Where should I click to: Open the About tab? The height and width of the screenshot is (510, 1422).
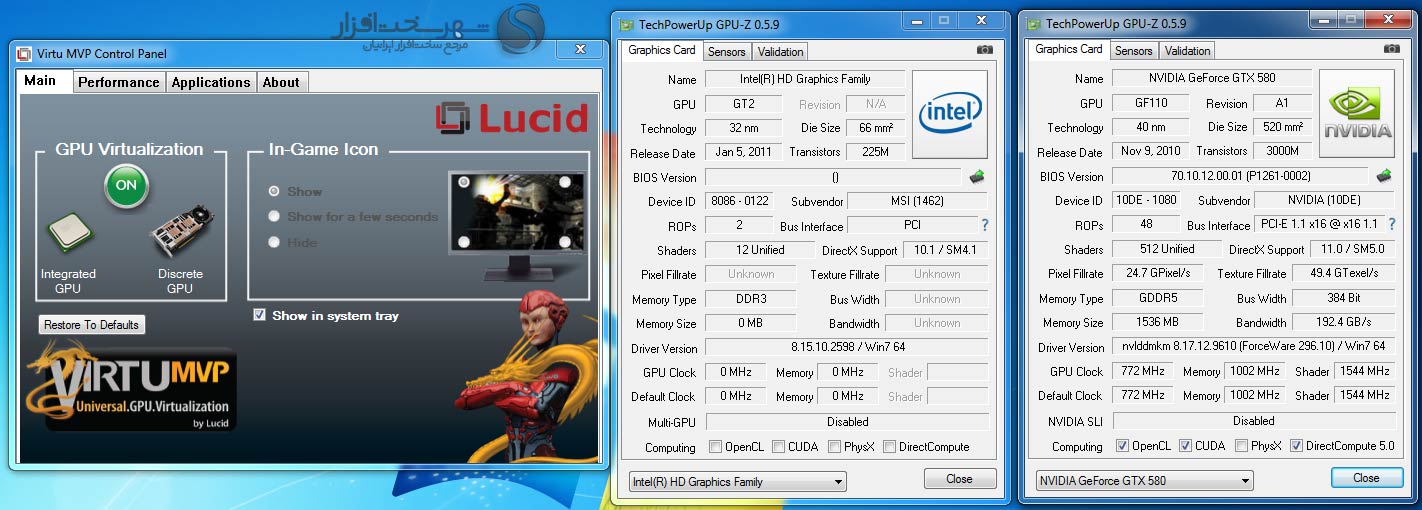(x=281, y=82)
